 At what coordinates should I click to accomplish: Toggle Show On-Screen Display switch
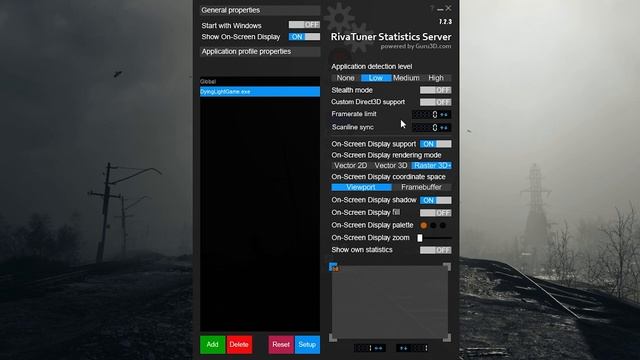pos(304,37)
